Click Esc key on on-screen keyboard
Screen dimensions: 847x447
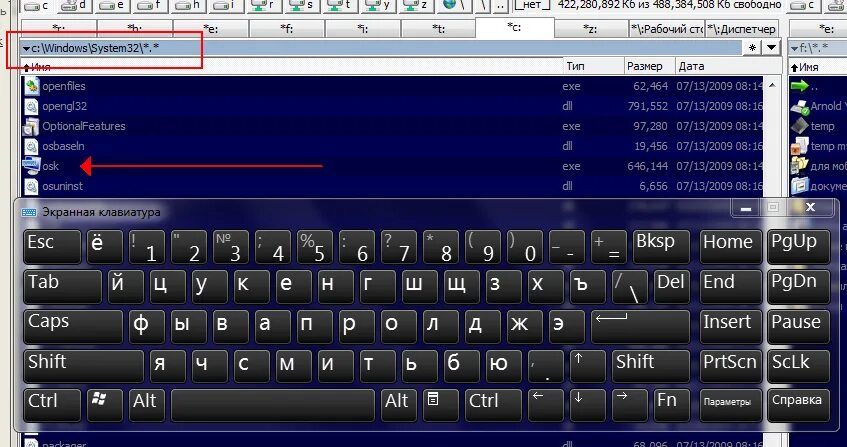click(52, 247)
